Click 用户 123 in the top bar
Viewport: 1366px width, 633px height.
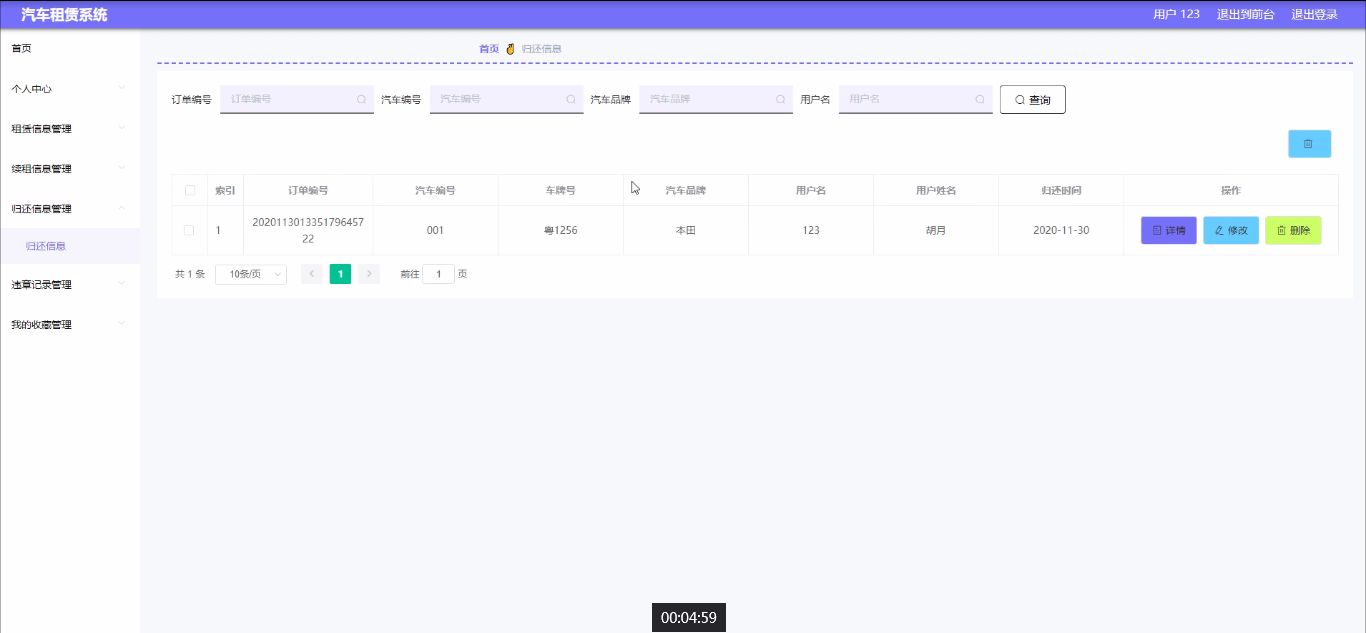[1176, 14]
